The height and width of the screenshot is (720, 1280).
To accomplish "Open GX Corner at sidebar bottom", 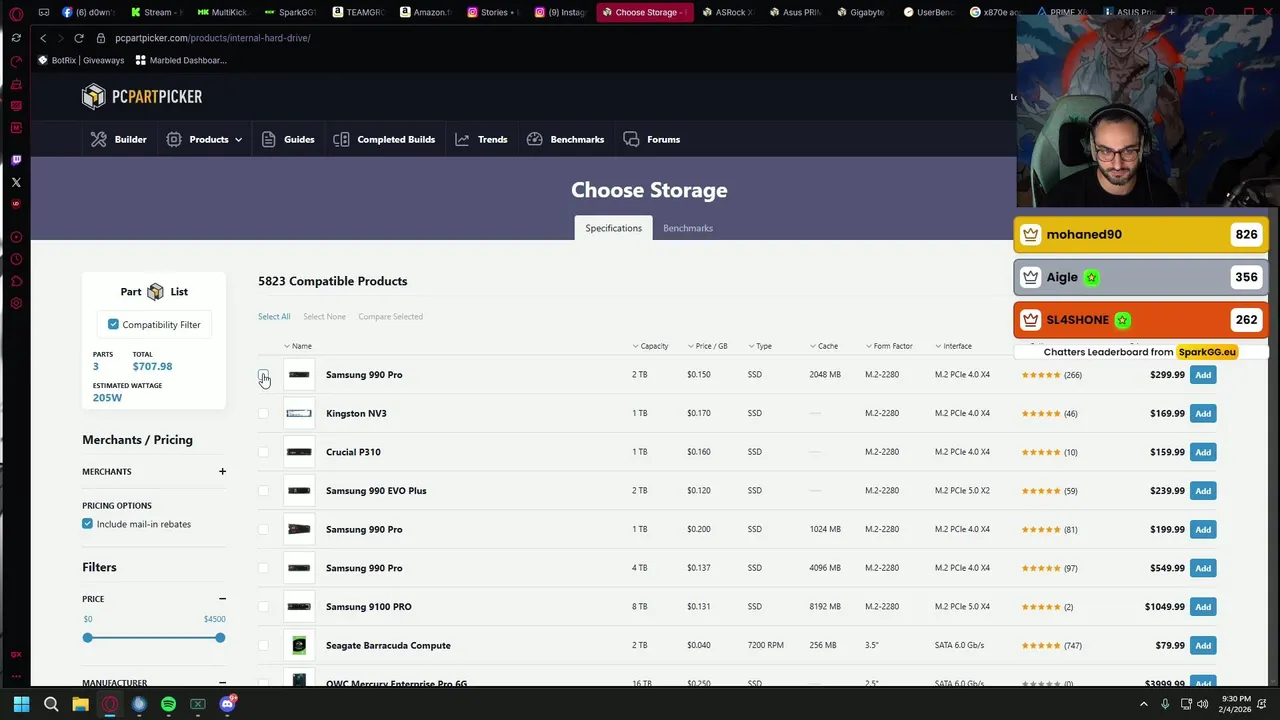I will pyautogui.click(x=16, y=654).
